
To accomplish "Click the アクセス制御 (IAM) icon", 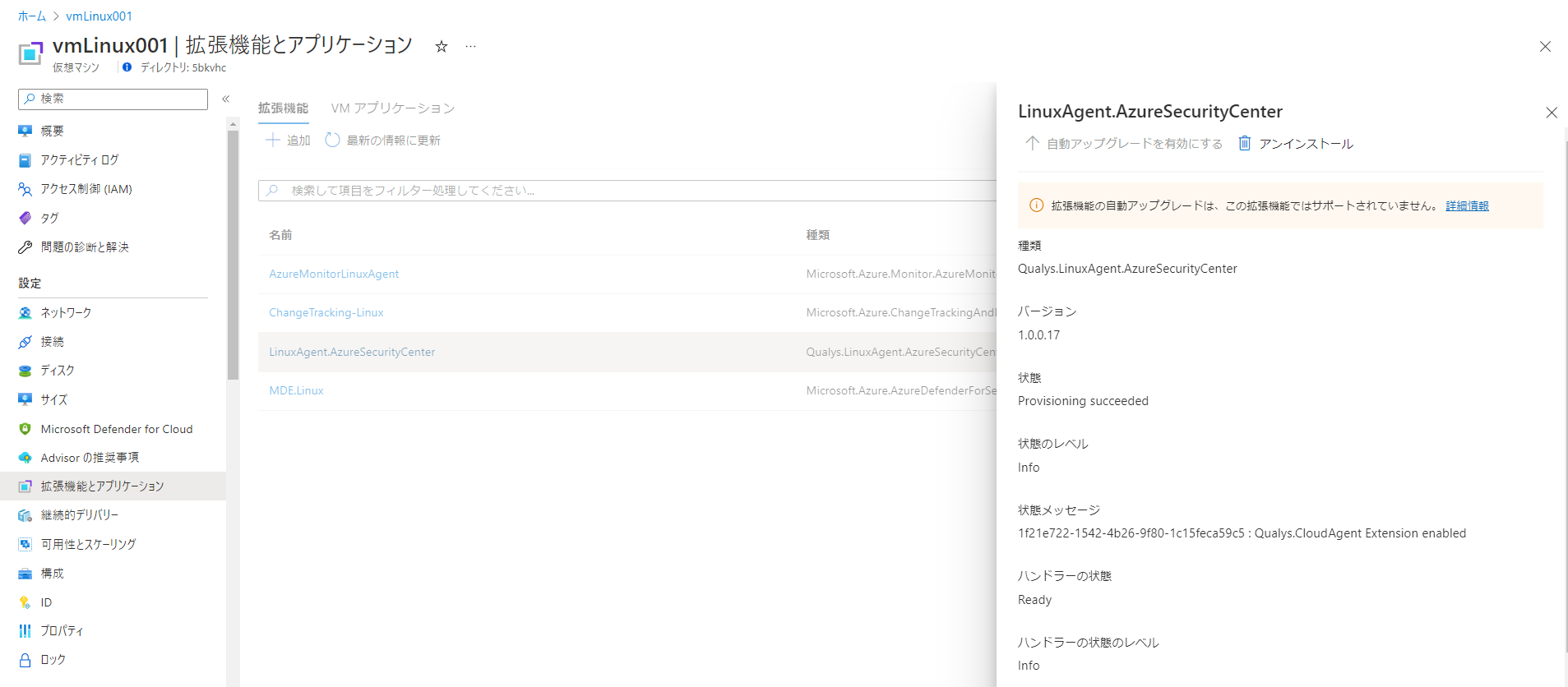I will pos(25,189).
